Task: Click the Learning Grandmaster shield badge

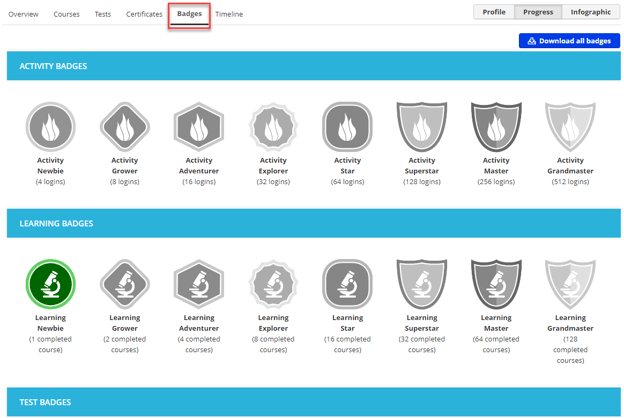Action: (570, 284)
